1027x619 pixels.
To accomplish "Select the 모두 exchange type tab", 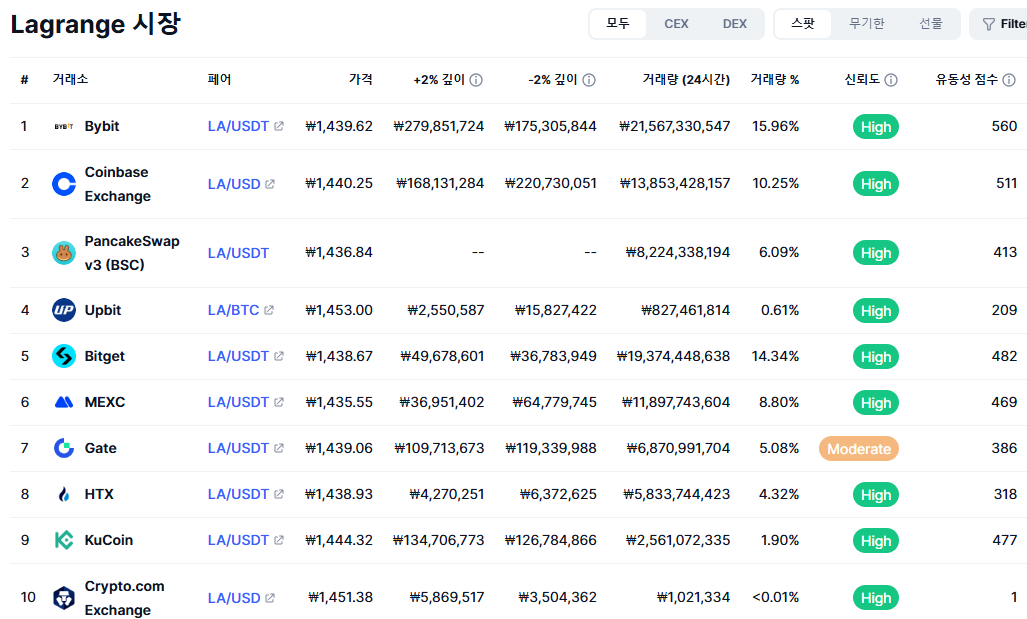I will click(x=618, y=24).
